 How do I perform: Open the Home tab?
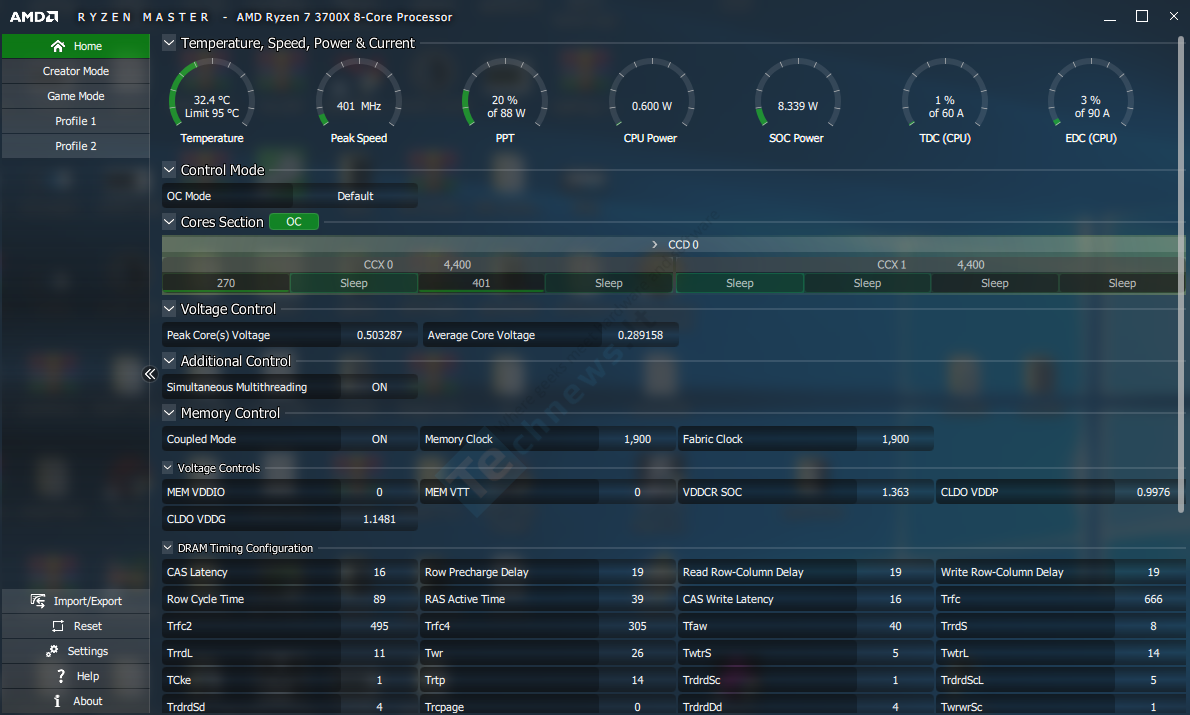(76, 46)
